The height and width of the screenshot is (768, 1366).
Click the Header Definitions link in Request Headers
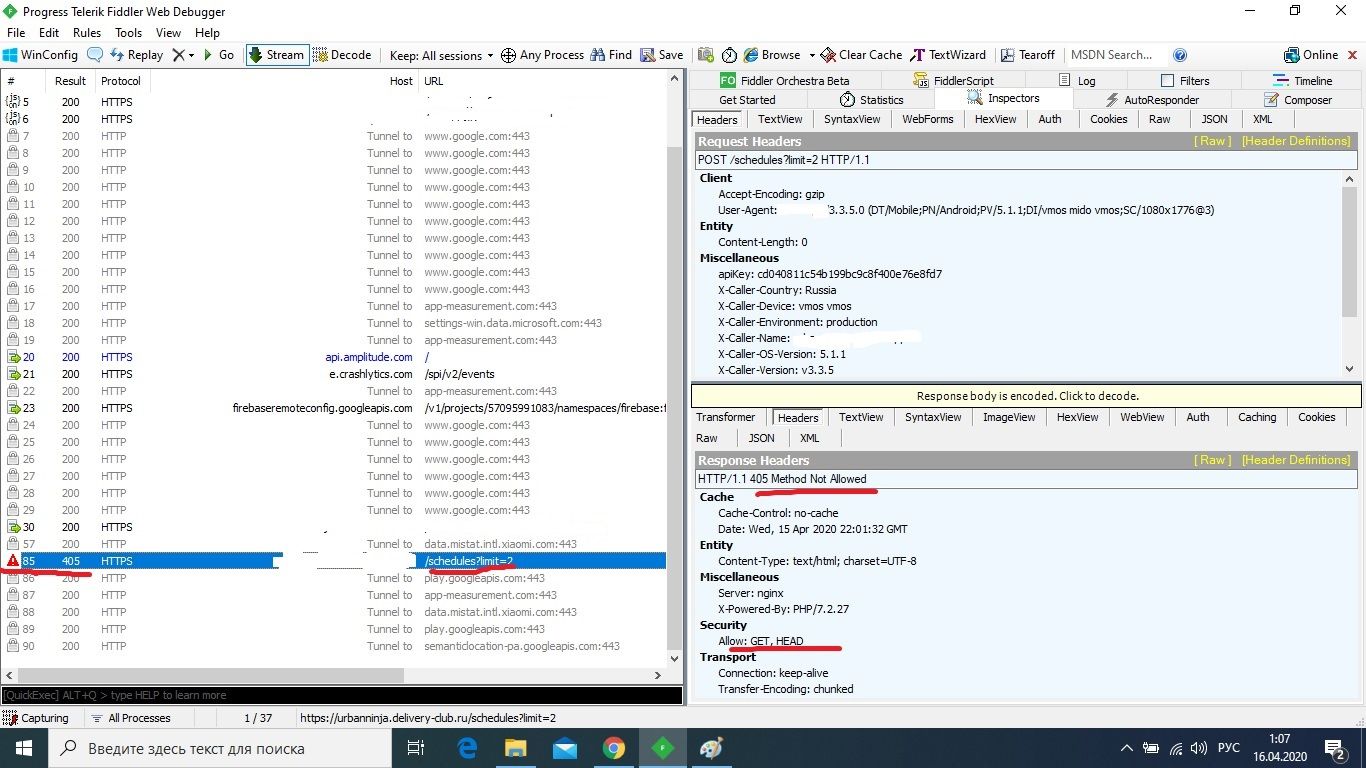(x=1296, y=141)
